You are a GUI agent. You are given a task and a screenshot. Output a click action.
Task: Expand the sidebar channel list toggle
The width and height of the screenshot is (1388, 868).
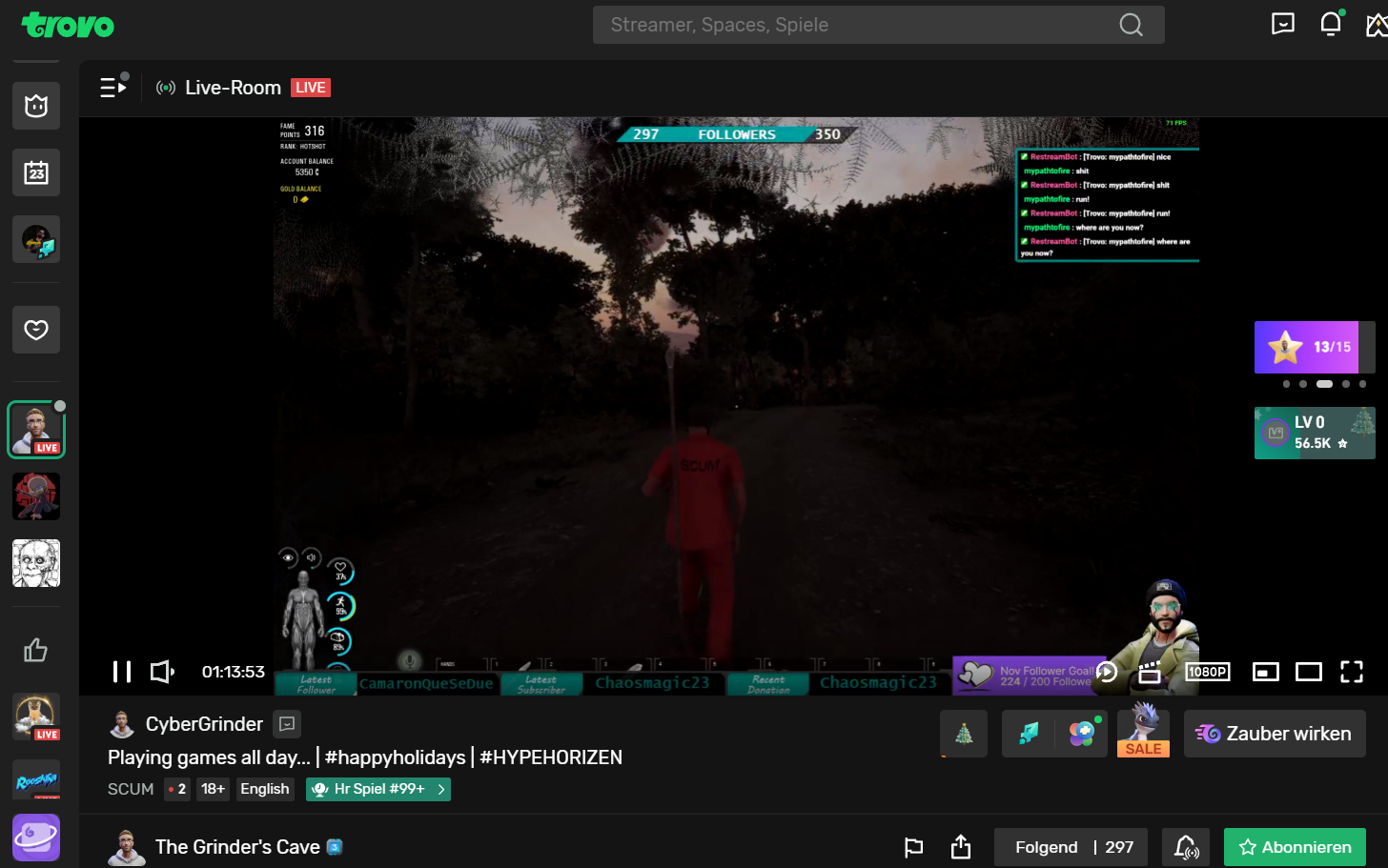pyautogui.click(x=113, y=87)
